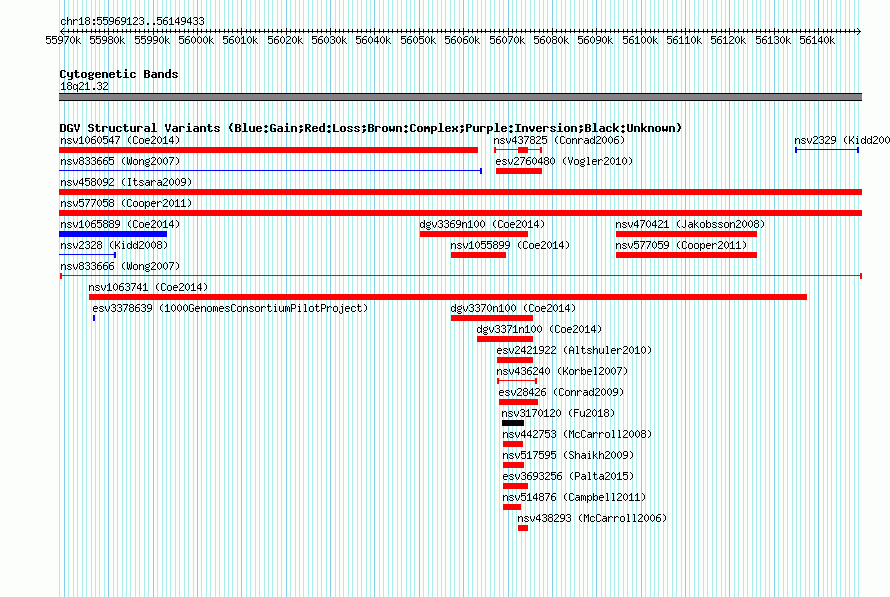
Task: Click the 56000k ruler tick label
Action: coord(196,40)
